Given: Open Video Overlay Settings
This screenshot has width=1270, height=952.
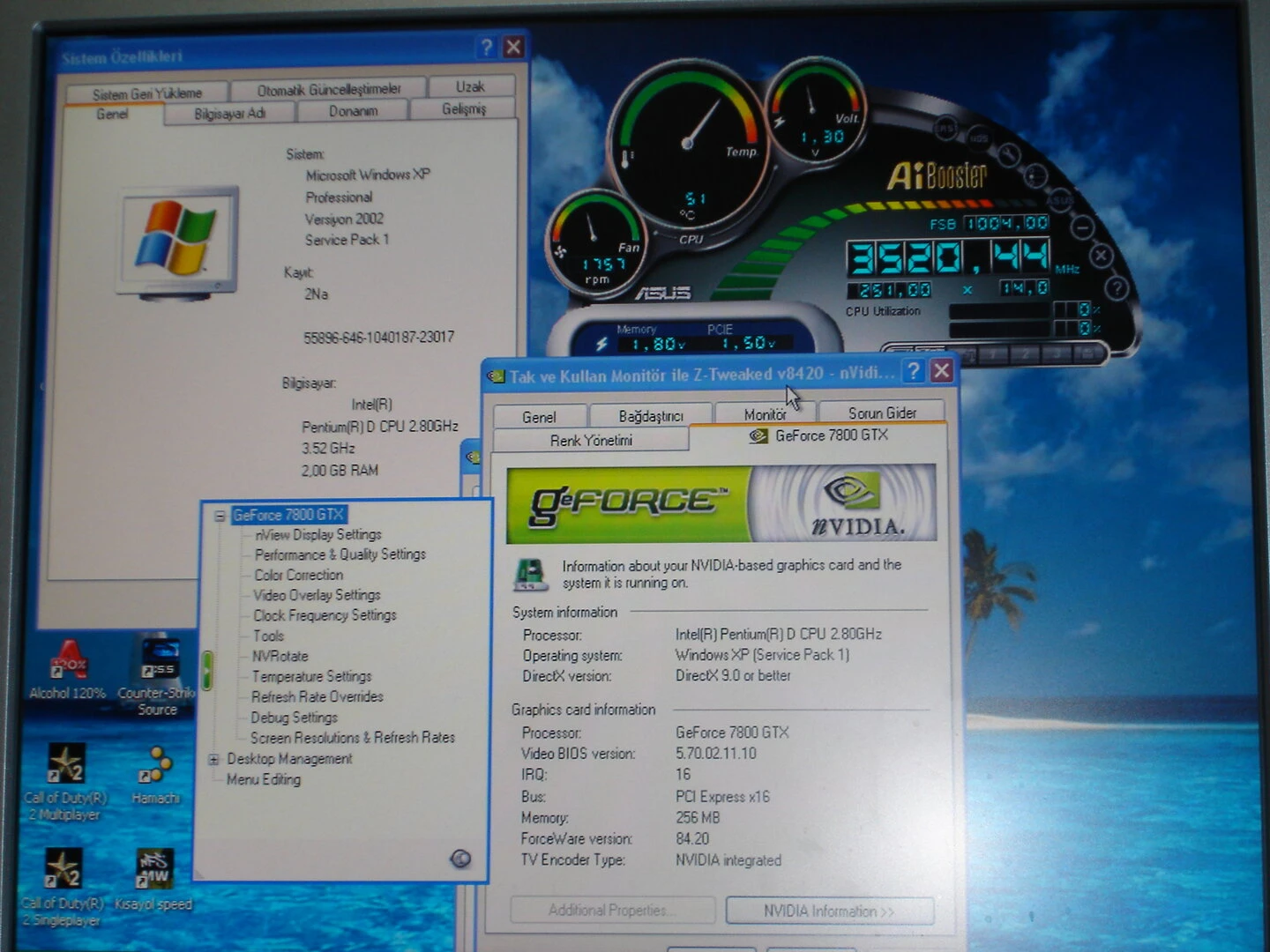Looking at the screenshot, I should tap(317, 595).
